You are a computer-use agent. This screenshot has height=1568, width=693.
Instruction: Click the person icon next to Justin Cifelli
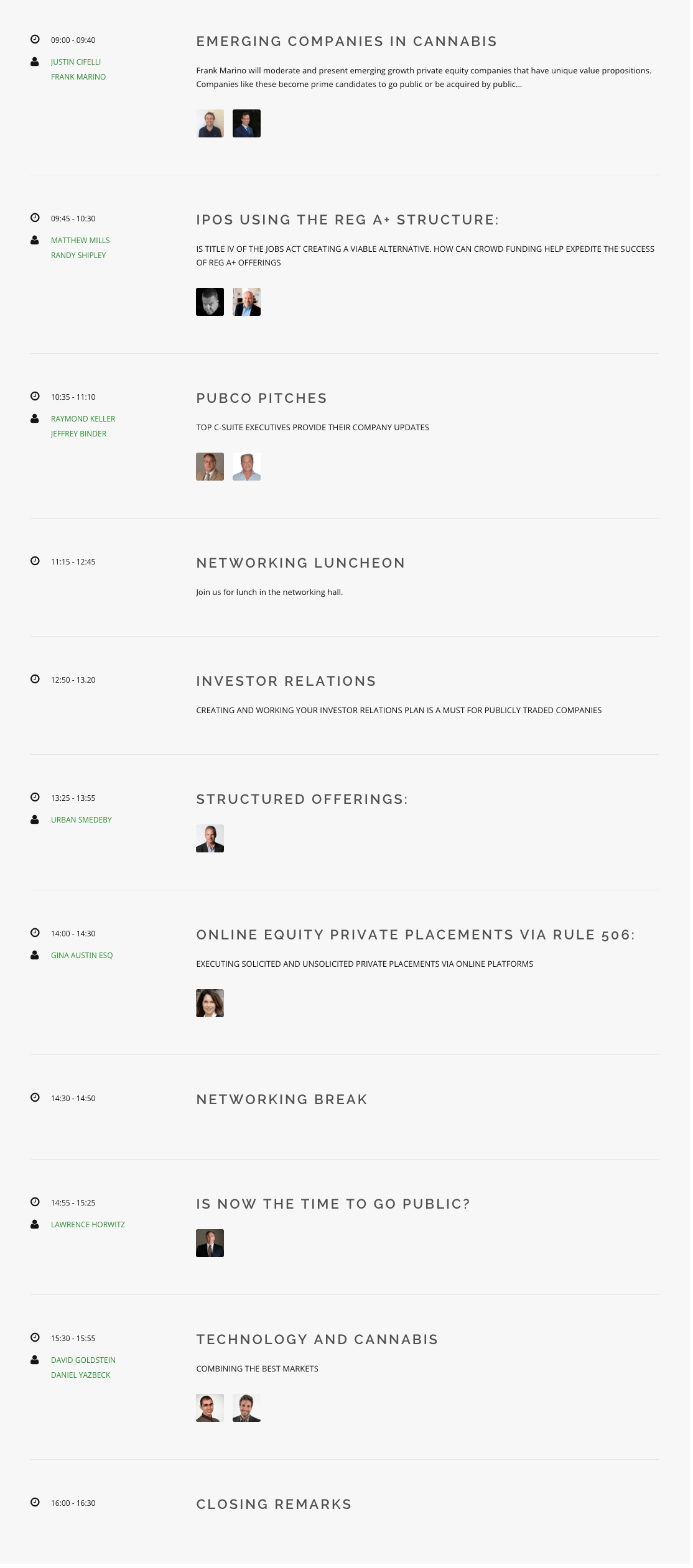35,62
